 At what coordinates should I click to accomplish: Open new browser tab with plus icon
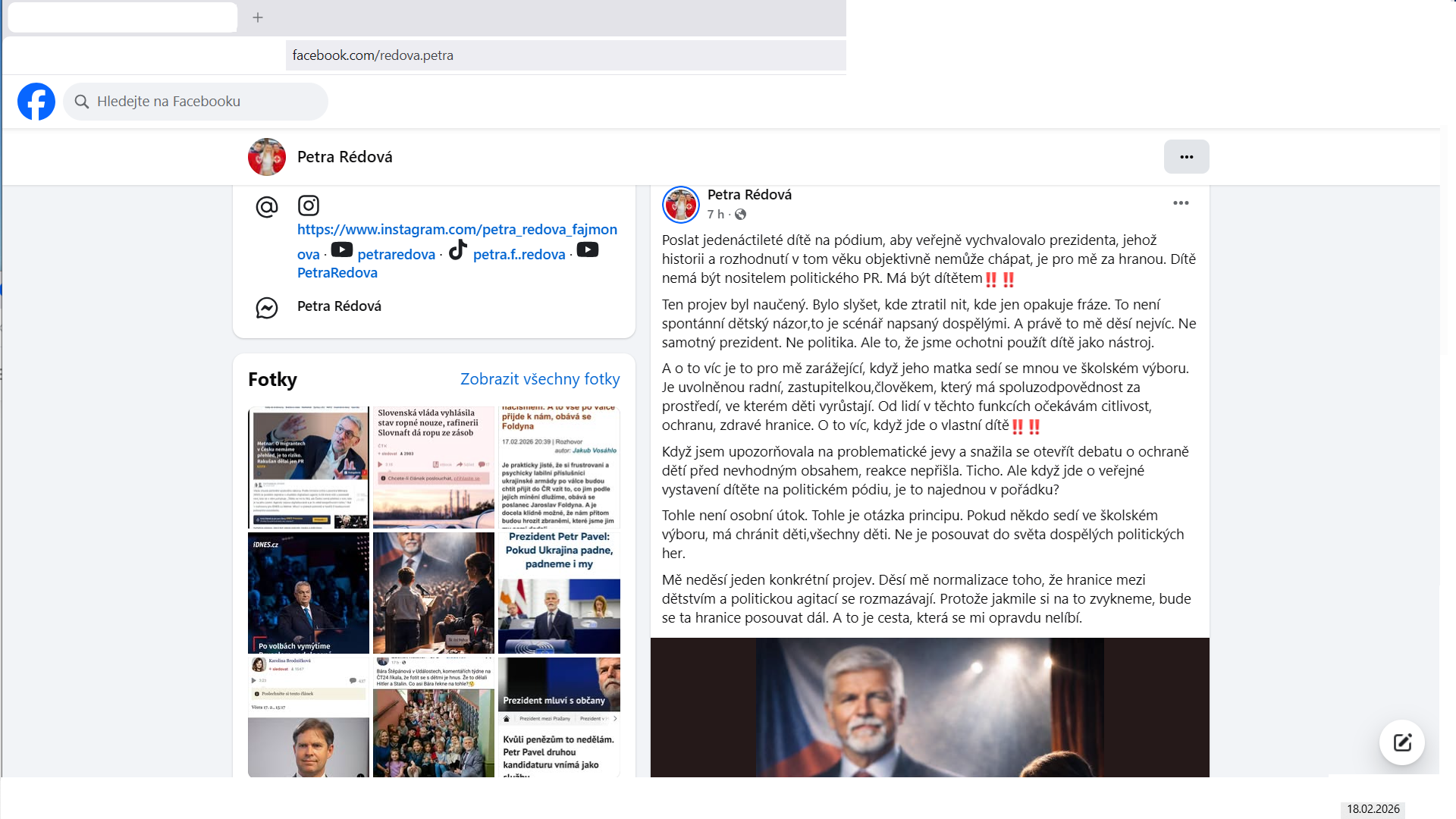click(x=258, y=17)
